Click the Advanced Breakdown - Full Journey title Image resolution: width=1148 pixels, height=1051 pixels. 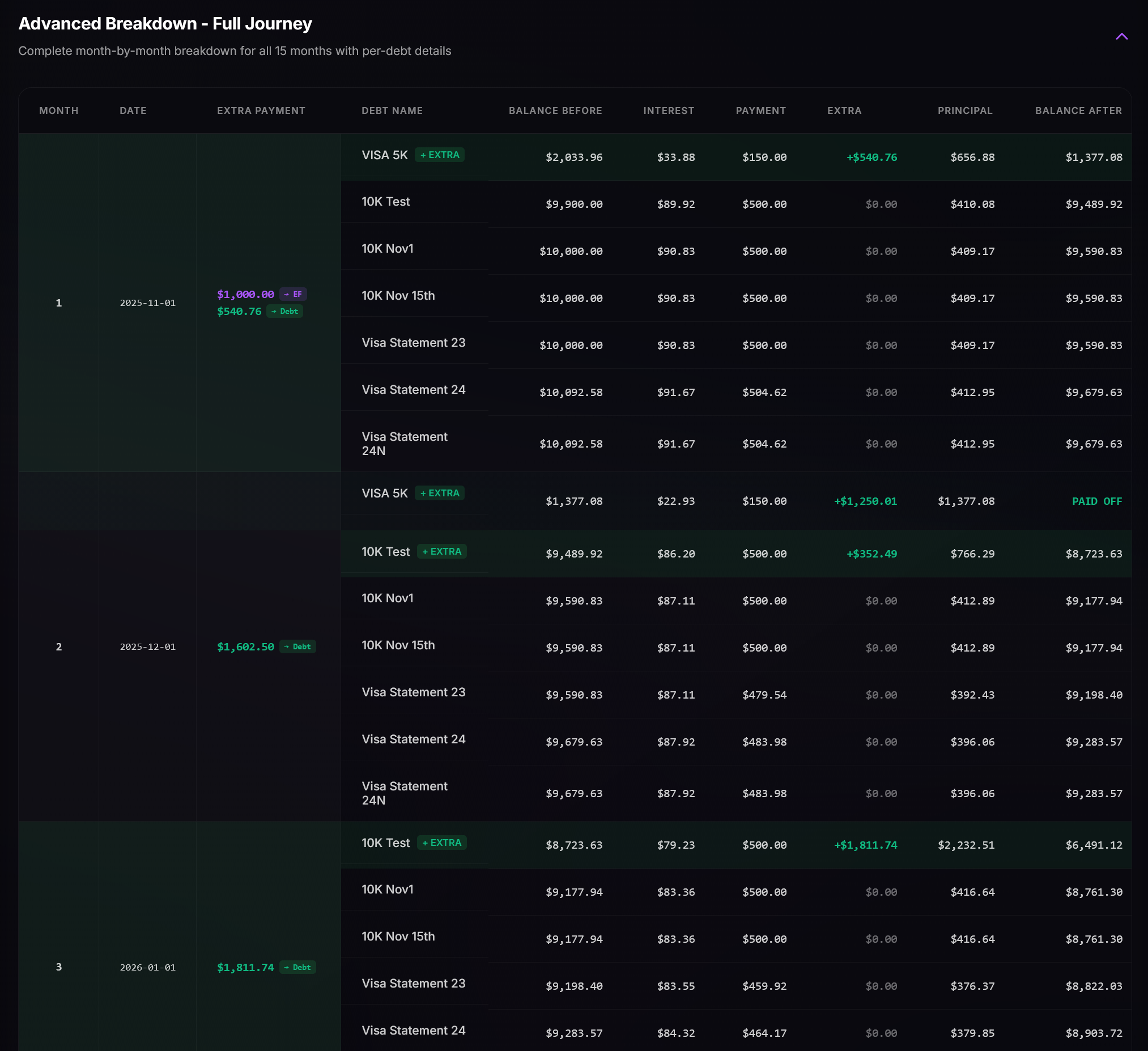click(x=165, y=23)
